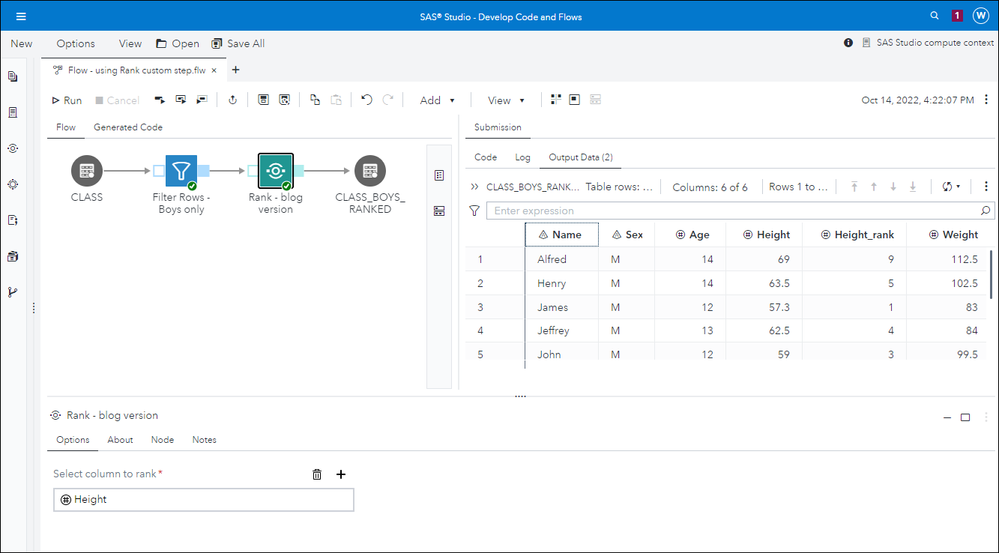The width and height of the screenshot is (999, 553).
Task: Open the notifications badge showing 1
Action: pyautogui.click(x=957, y=16)
